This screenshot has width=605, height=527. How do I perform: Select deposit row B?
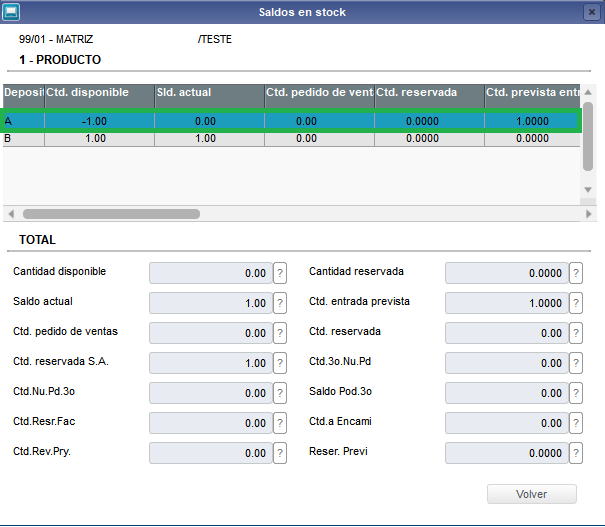point(291,138)
